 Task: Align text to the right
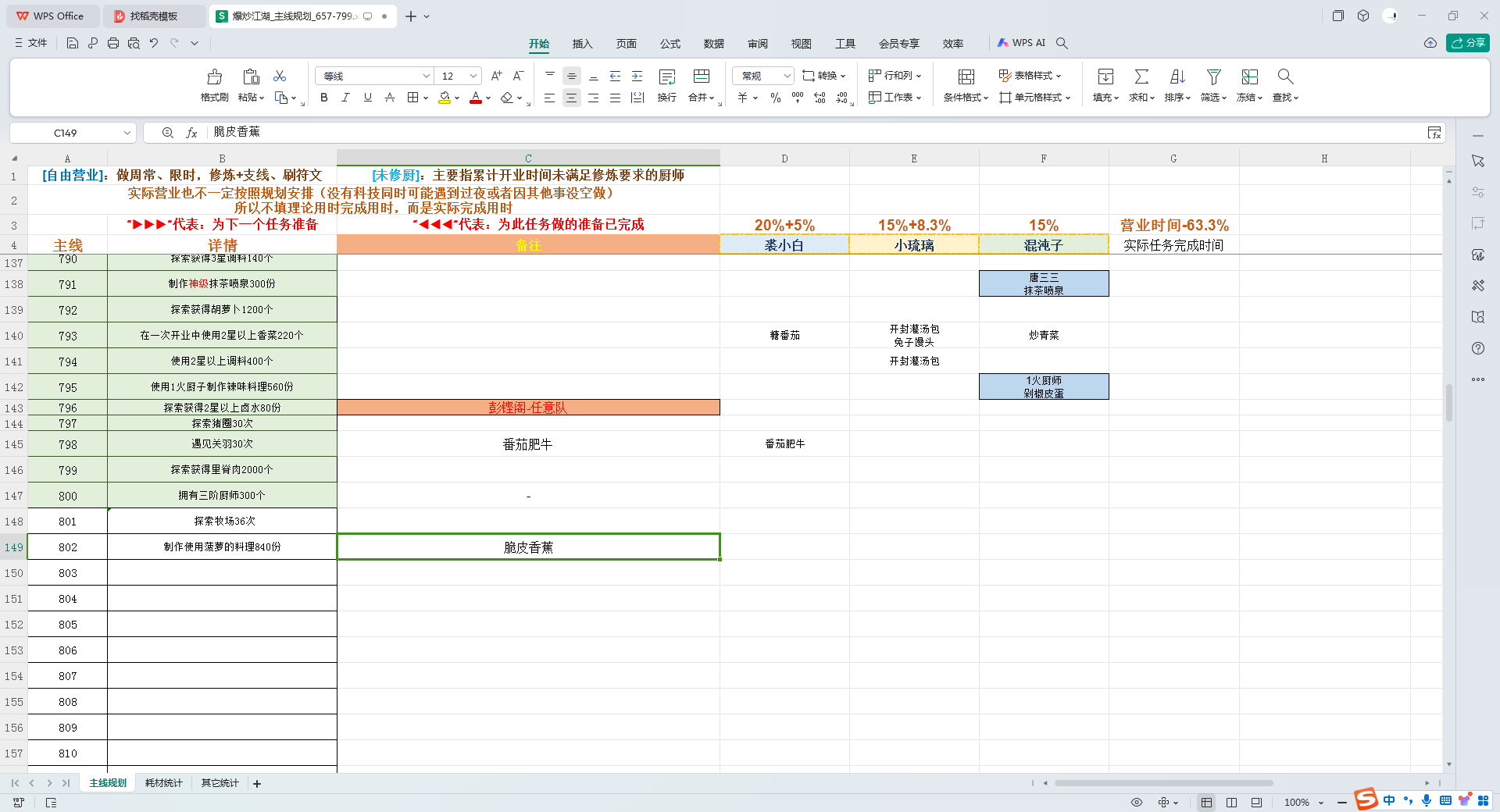point(594,98)
